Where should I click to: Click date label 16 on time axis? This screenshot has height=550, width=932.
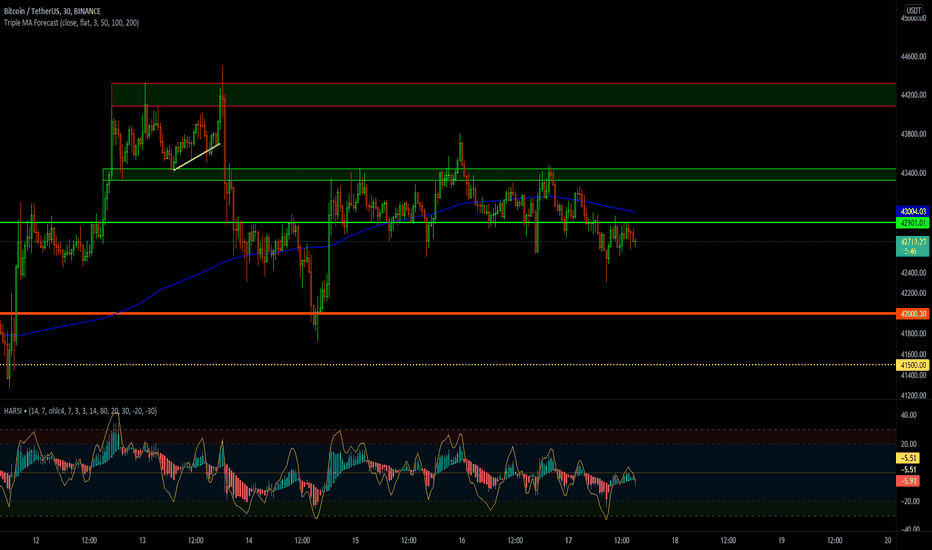462,540
